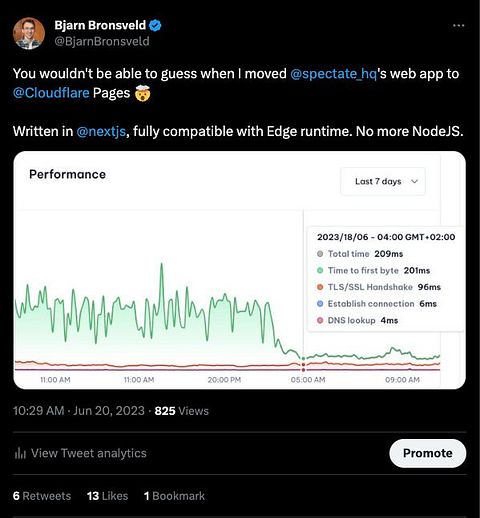Viewport: 480px width, 518px height.
Task: Click the gray Total time legend dot
Action: (x=320, y=254)
